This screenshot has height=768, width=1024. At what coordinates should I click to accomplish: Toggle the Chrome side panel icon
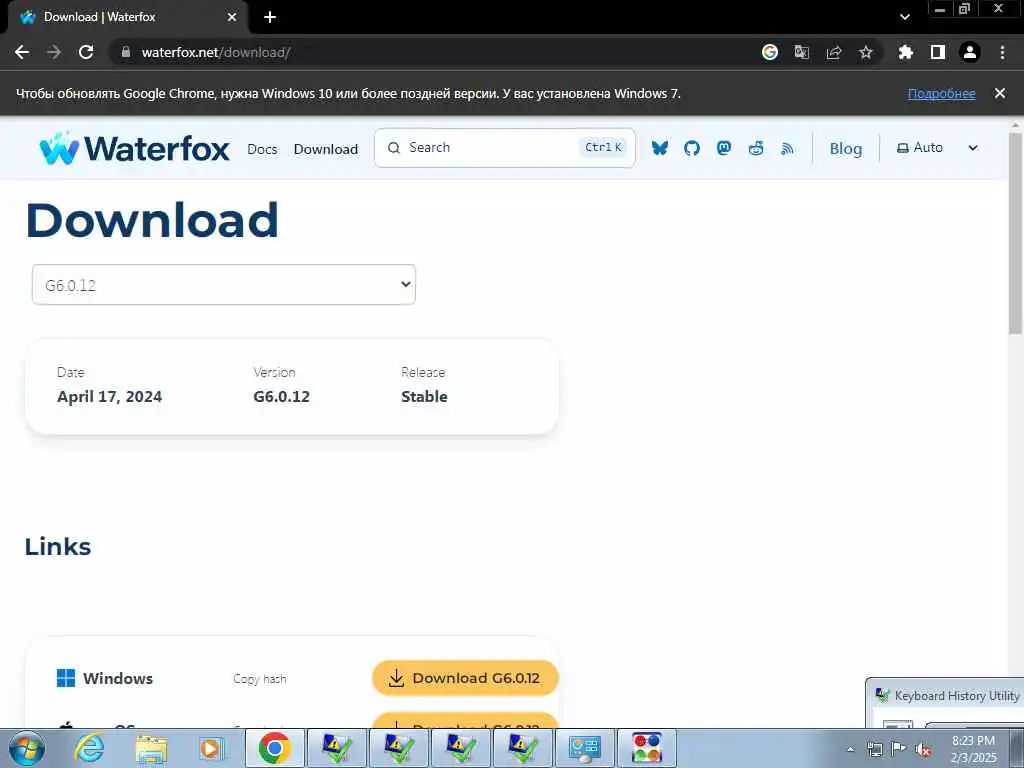938,52
